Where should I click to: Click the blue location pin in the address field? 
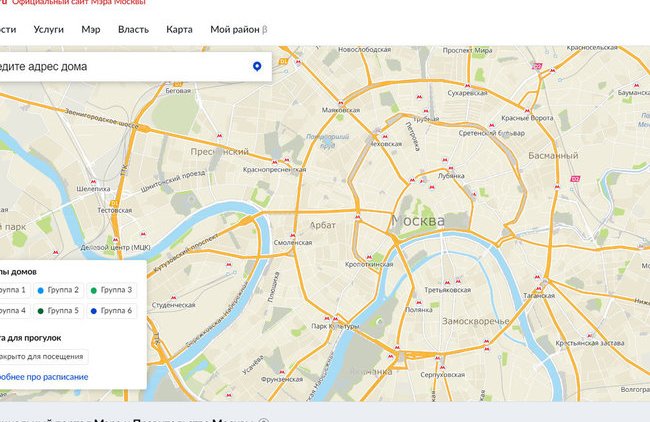(257, 66)
